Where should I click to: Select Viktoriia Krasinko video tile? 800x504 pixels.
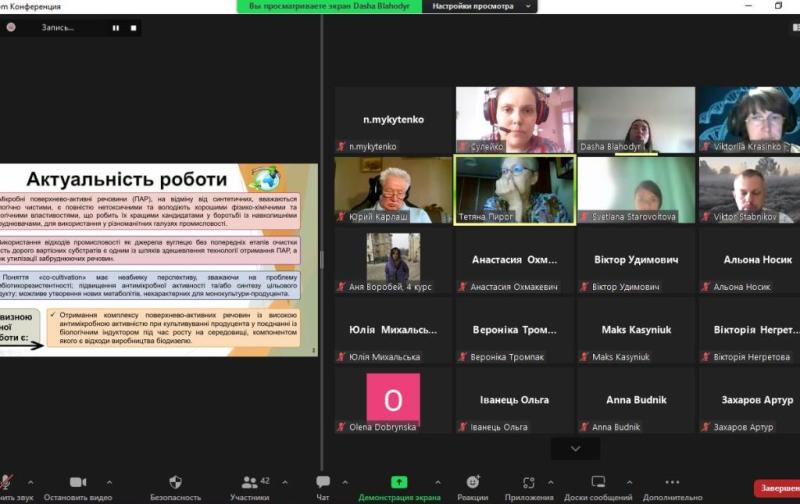tap(749, 120)
